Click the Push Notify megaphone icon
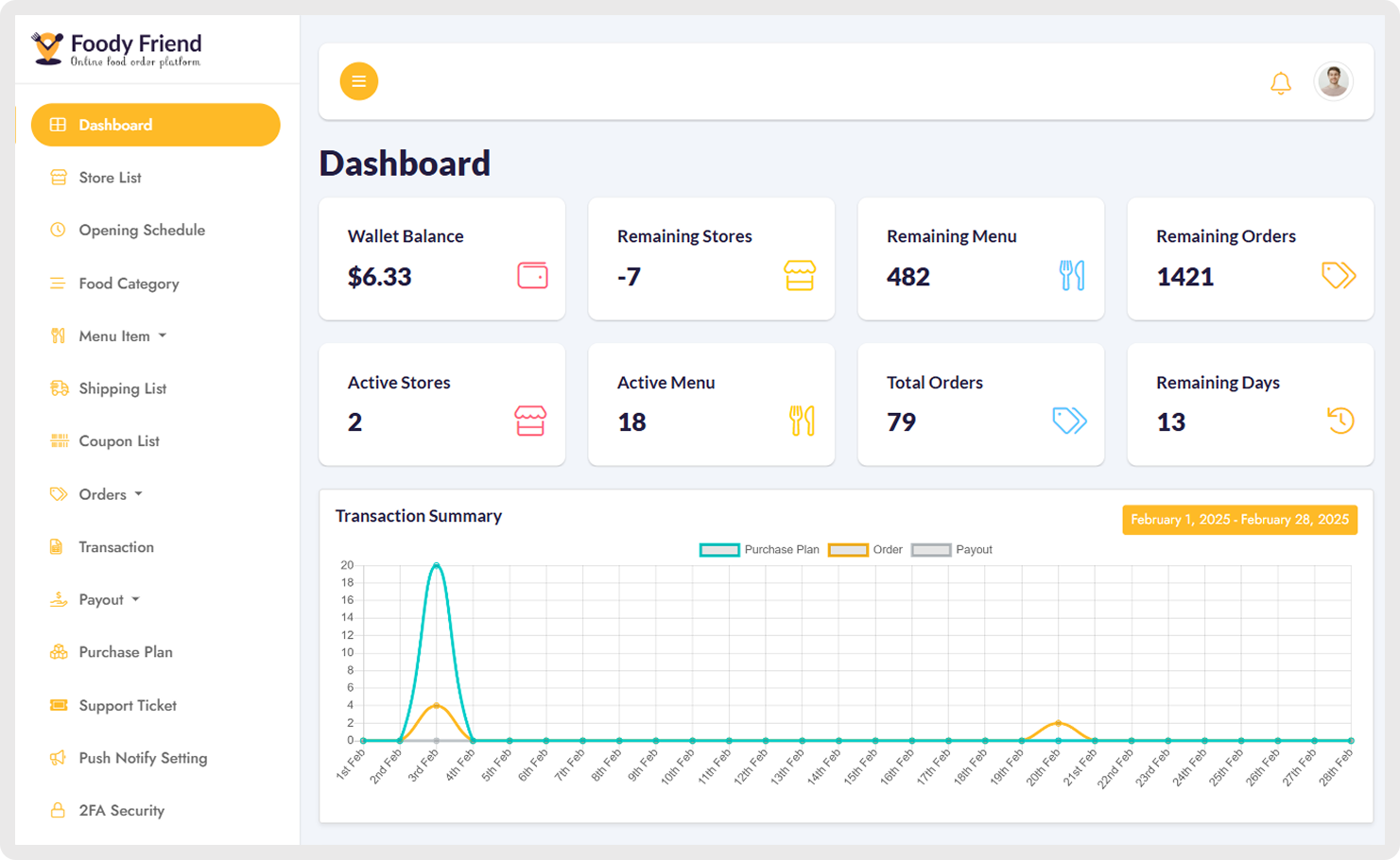The image size is (1400, 860). (x=58, y=758)
